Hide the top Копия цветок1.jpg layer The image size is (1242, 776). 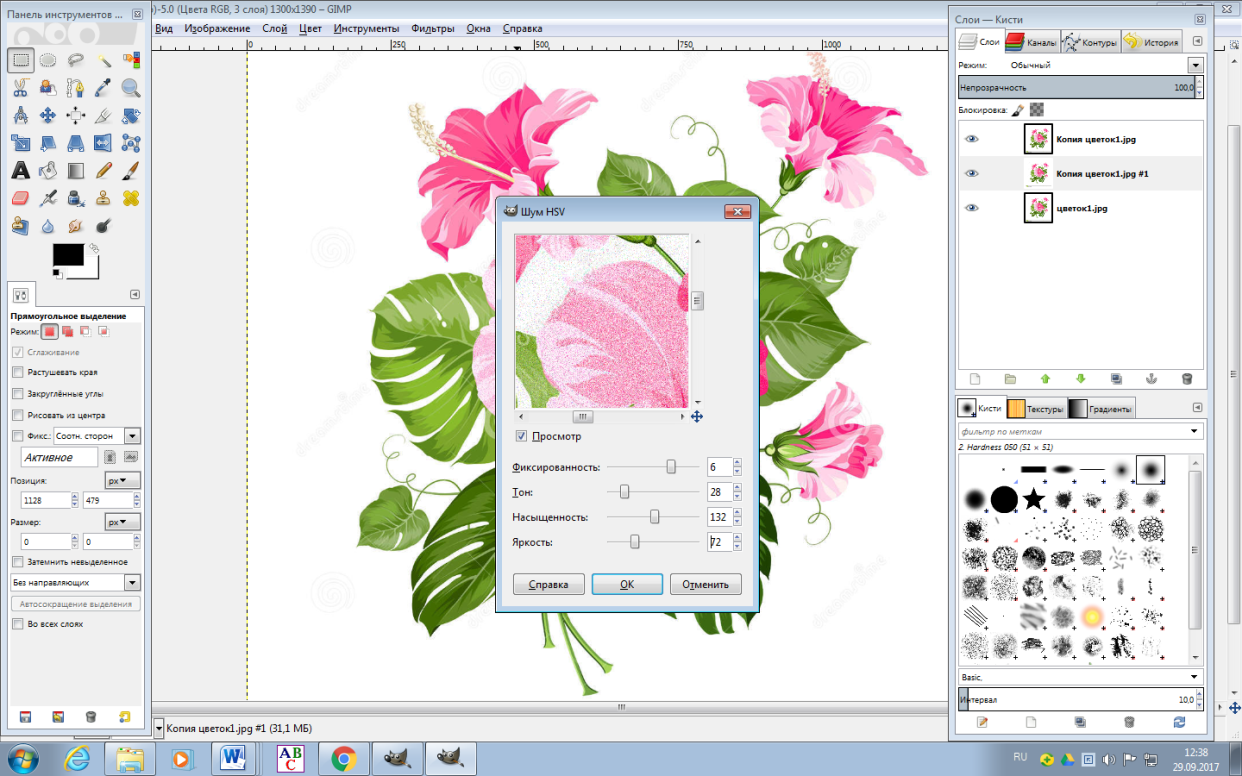pos(971,139)
